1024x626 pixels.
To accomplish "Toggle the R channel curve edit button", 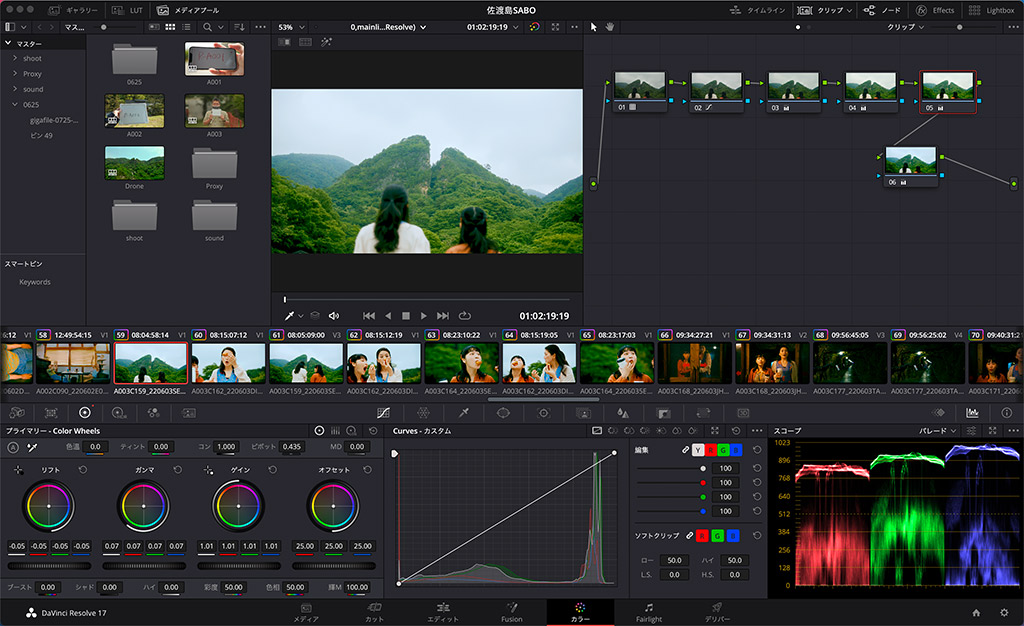I will [x=710, y=450].
